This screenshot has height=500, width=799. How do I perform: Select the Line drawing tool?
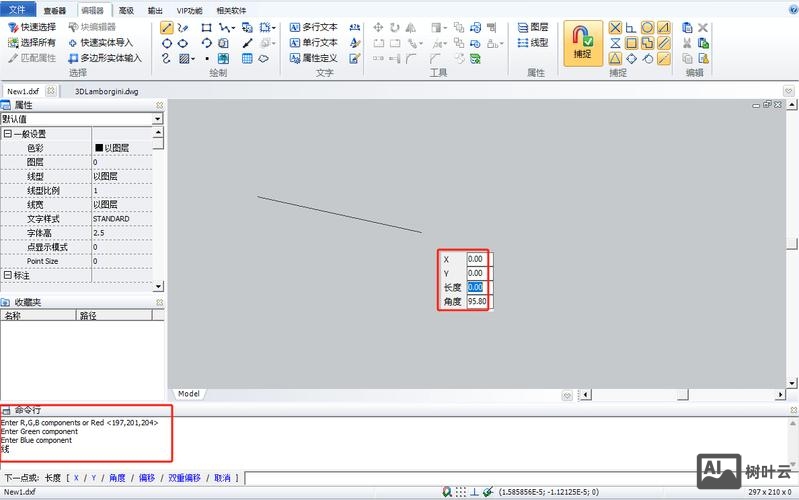167,28
